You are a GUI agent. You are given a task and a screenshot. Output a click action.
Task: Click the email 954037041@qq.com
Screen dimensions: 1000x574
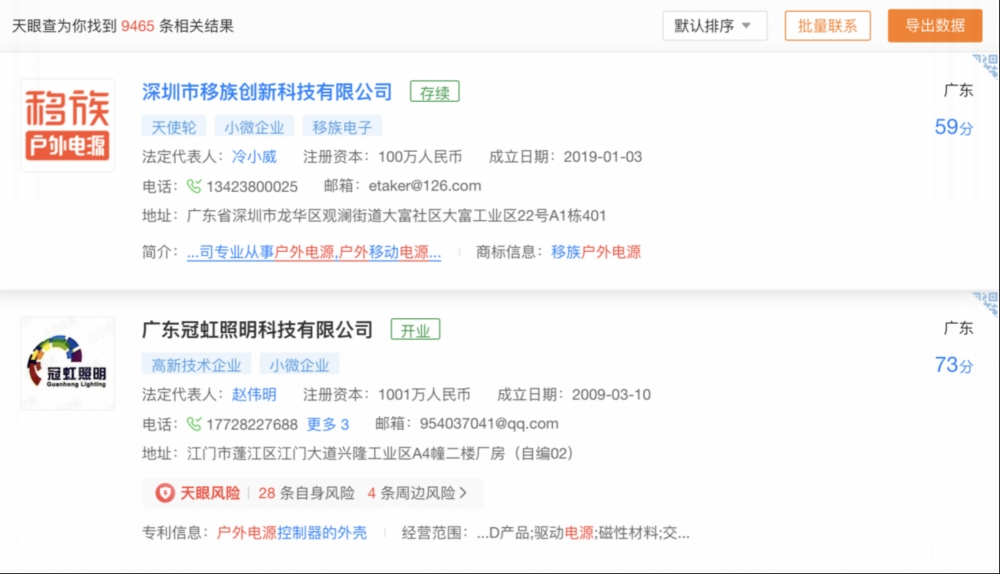(489, 423)
